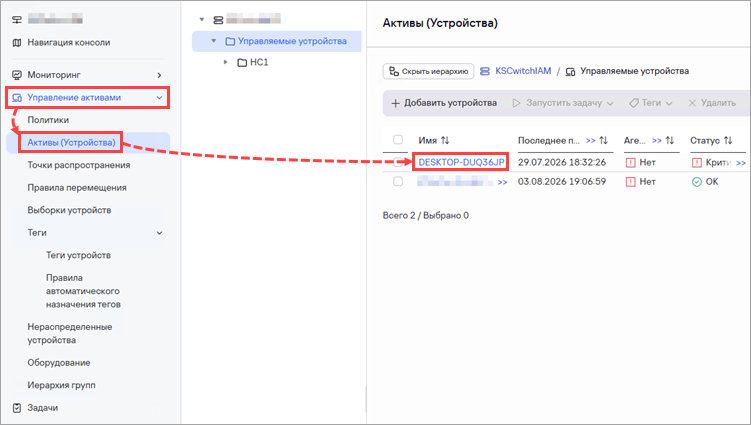751x425 pixels.
Task: Check the second device row checkbox
Action: [x=398, y=182]
